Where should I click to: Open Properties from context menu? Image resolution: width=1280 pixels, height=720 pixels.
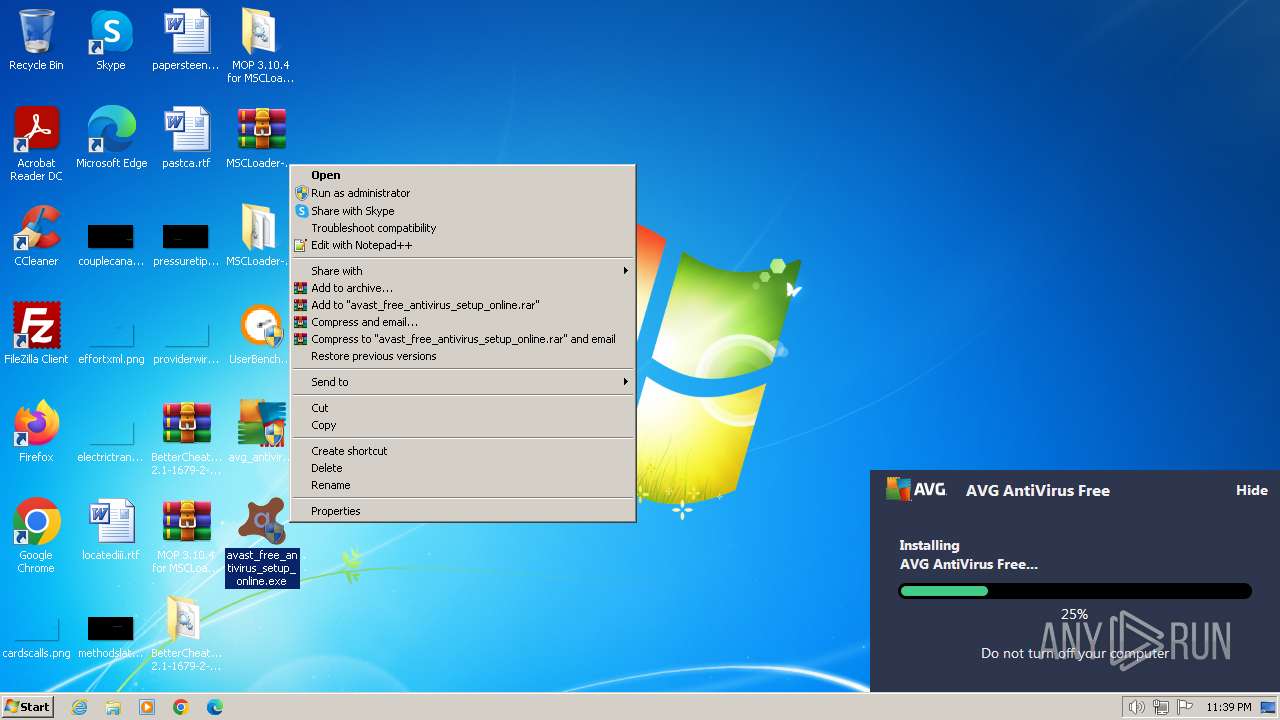pyautogui.click(x=463, y=511)
